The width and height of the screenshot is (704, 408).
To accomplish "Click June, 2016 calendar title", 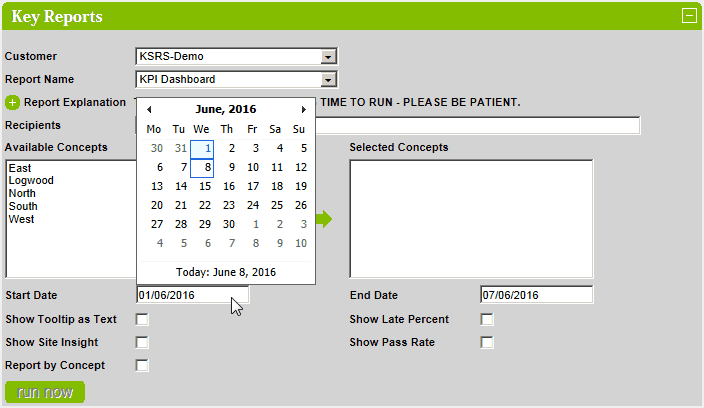I will point(225,109).
